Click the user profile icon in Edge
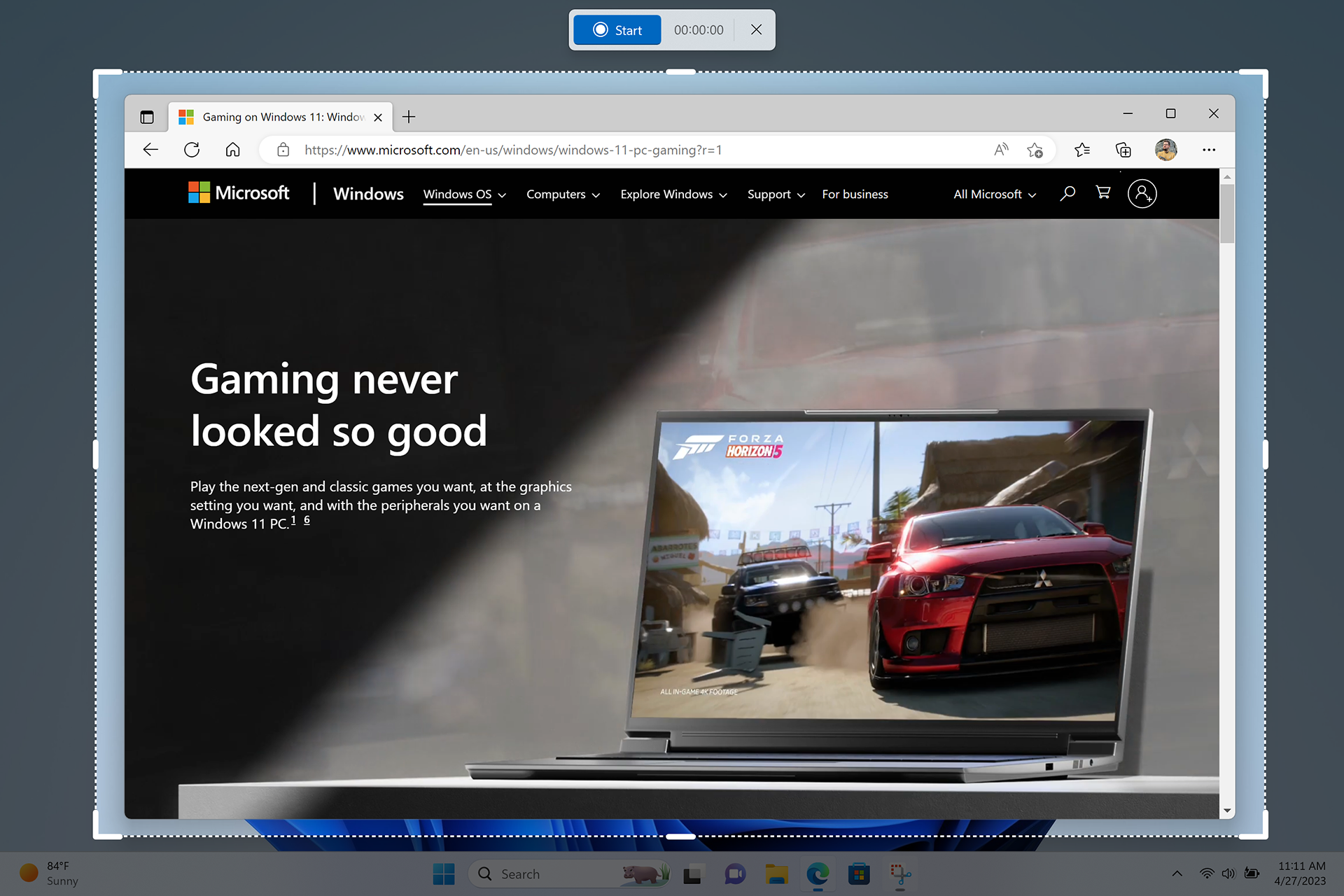 click(1166, 150)
